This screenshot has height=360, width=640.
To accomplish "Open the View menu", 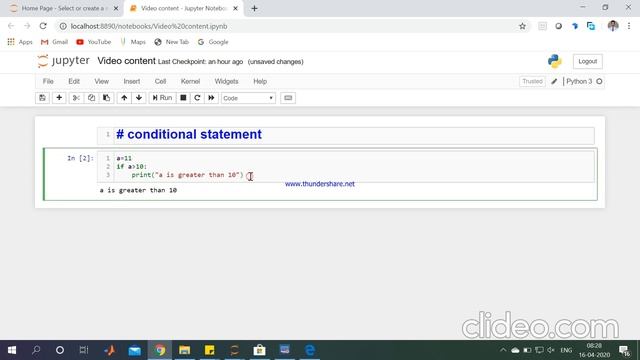I will (102, 81).
